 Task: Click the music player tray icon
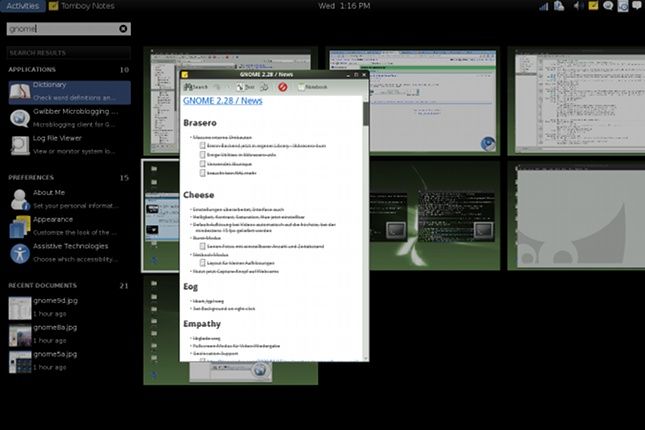pyautogui.click(x=623, y=6)
